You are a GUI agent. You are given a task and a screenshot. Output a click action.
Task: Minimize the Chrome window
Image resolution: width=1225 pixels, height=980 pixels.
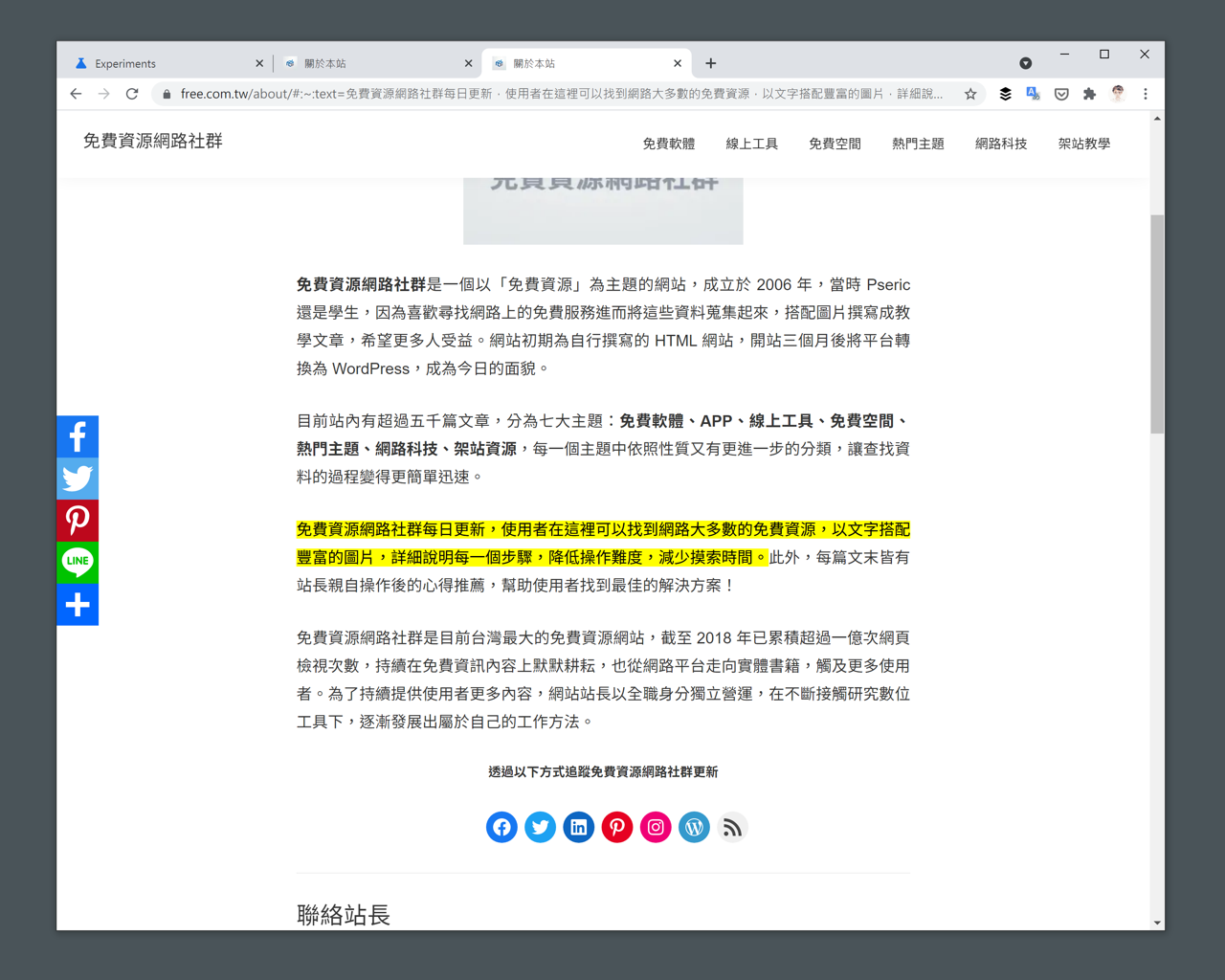pos(1064,55)
